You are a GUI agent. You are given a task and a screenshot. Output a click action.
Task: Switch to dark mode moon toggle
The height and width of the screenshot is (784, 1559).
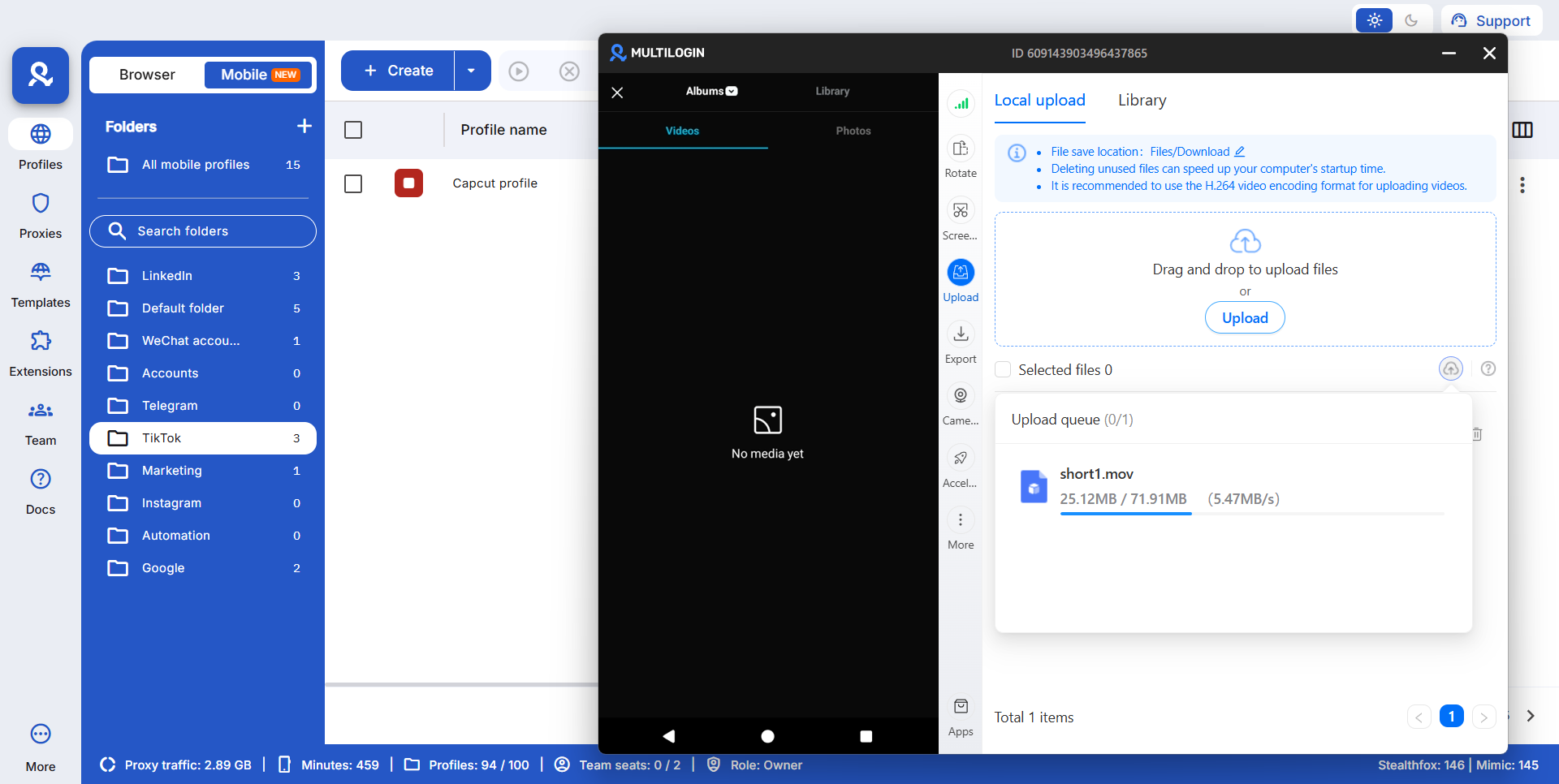(x=1411, y=20)
